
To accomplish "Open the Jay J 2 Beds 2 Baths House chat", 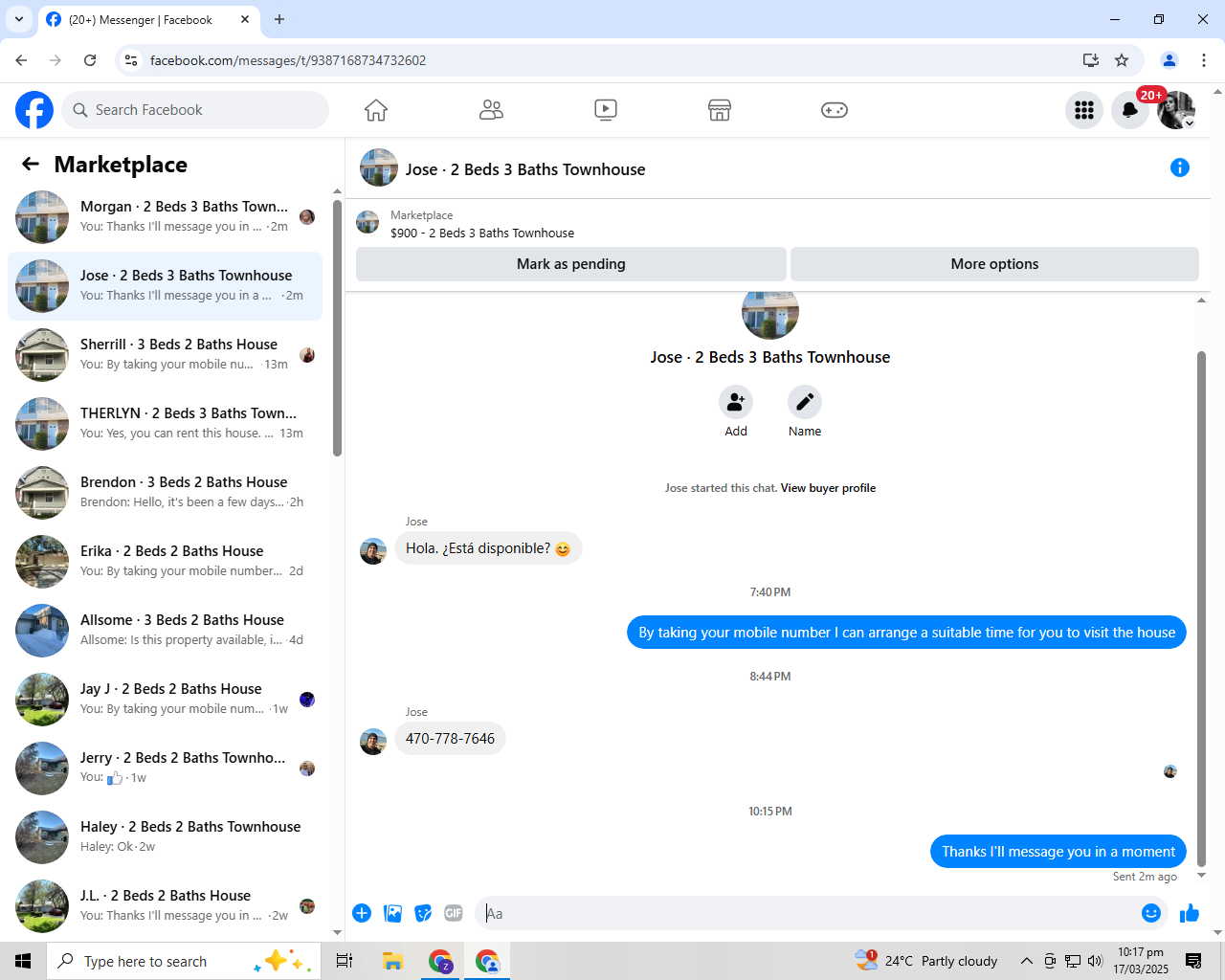I will [x=165, y=700].
